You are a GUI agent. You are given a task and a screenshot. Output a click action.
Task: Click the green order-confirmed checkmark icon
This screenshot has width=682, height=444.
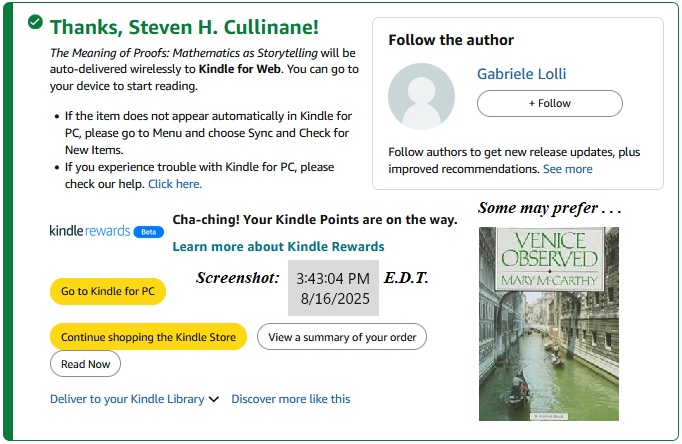pos(36,22)
